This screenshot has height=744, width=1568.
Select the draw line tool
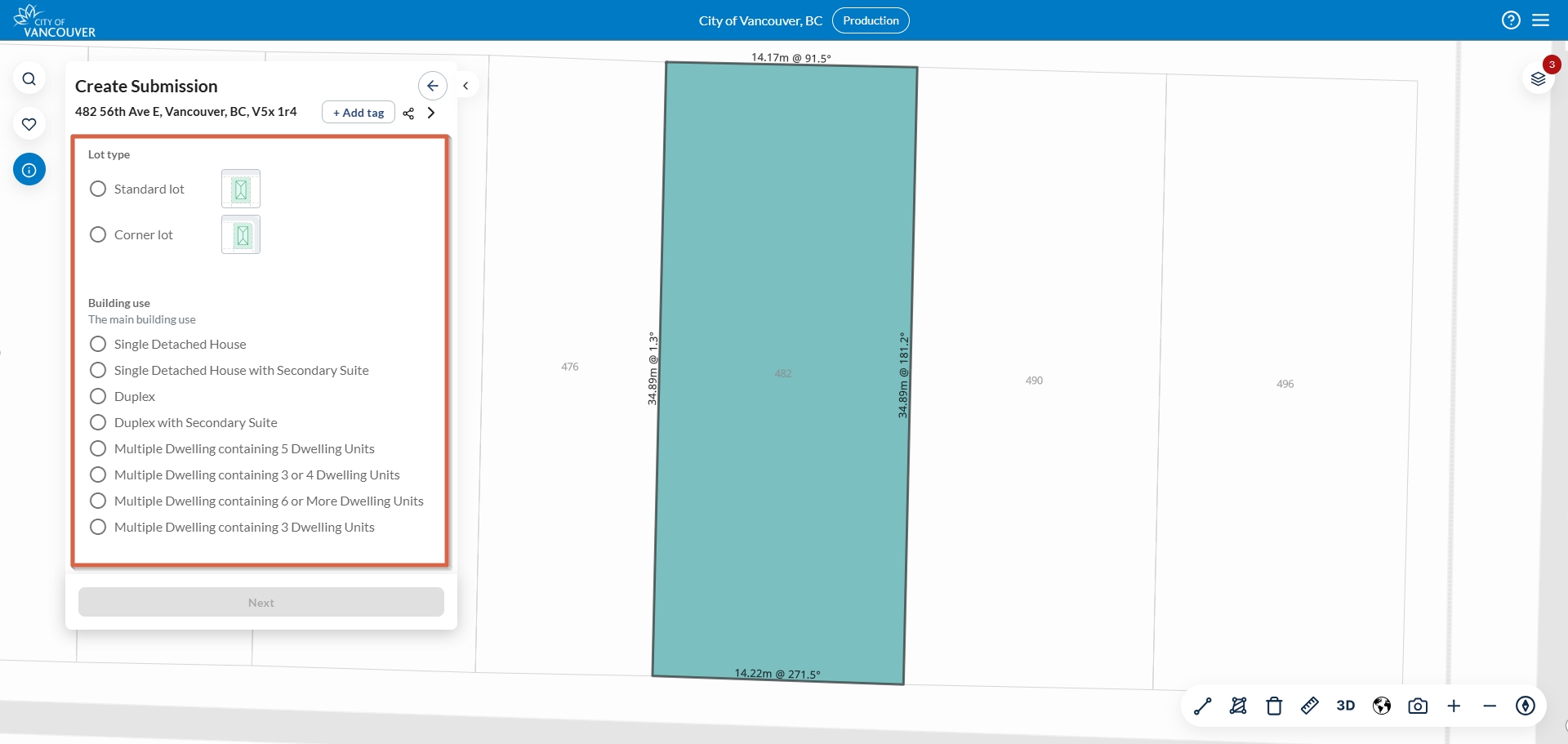1202,706
